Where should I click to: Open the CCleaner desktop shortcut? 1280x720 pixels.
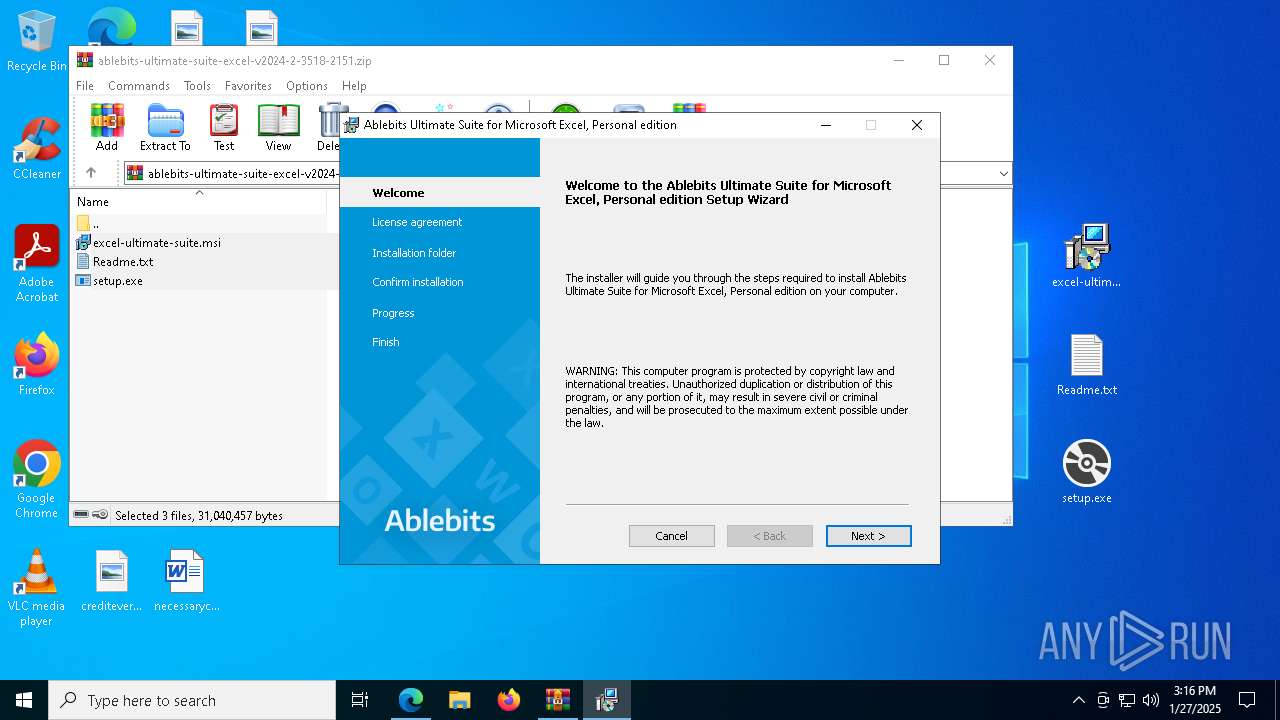coord(37,149)
